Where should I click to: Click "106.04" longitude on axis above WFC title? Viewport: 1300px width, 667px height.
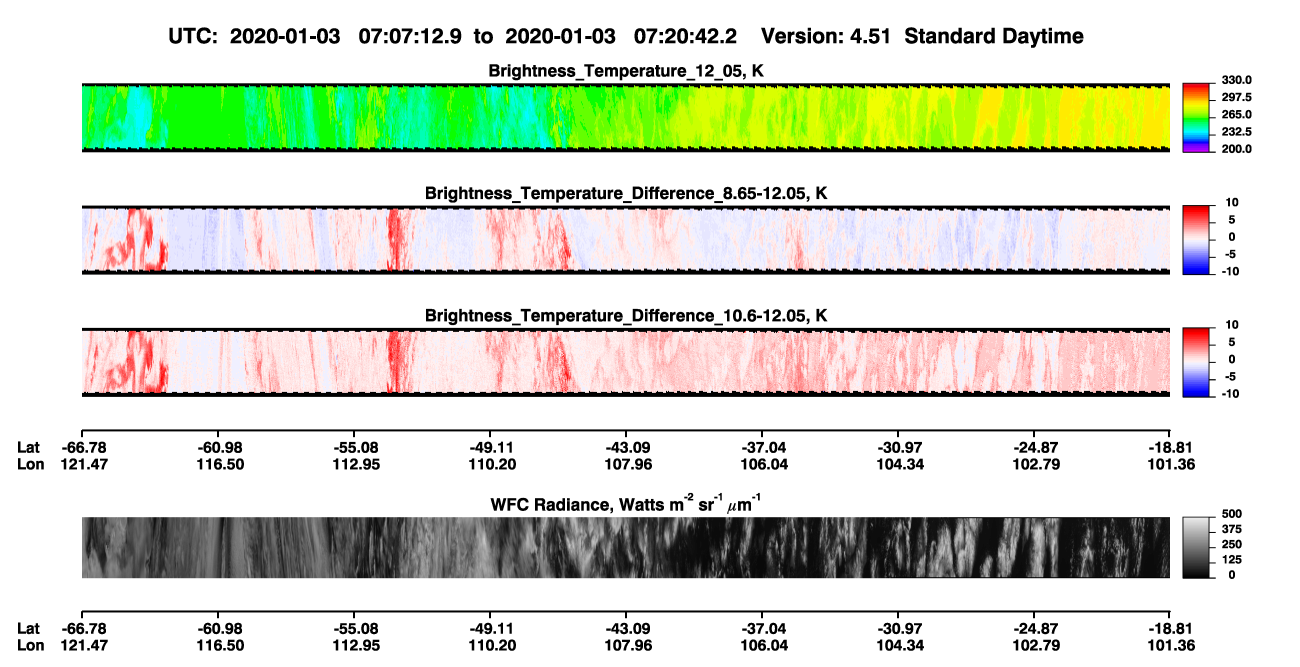coord(762,464)
